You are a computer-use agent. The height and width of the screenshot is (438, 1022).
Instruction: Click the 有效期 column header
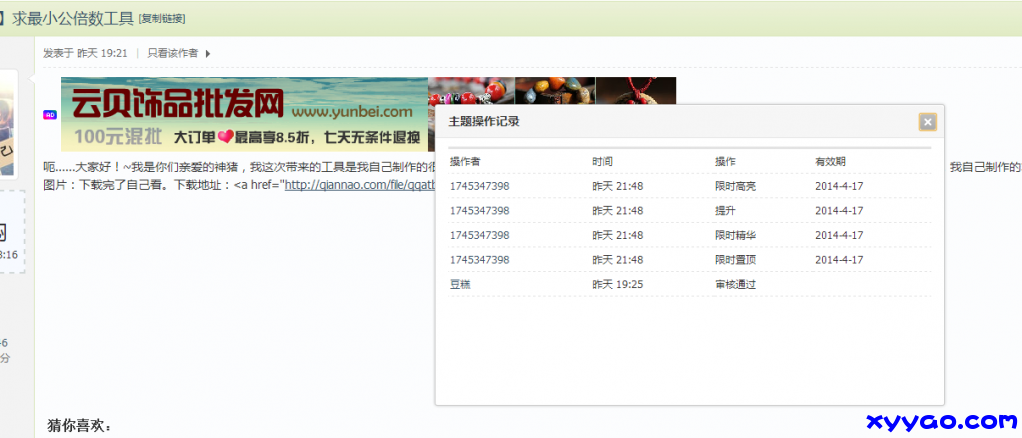coord(830,161)
